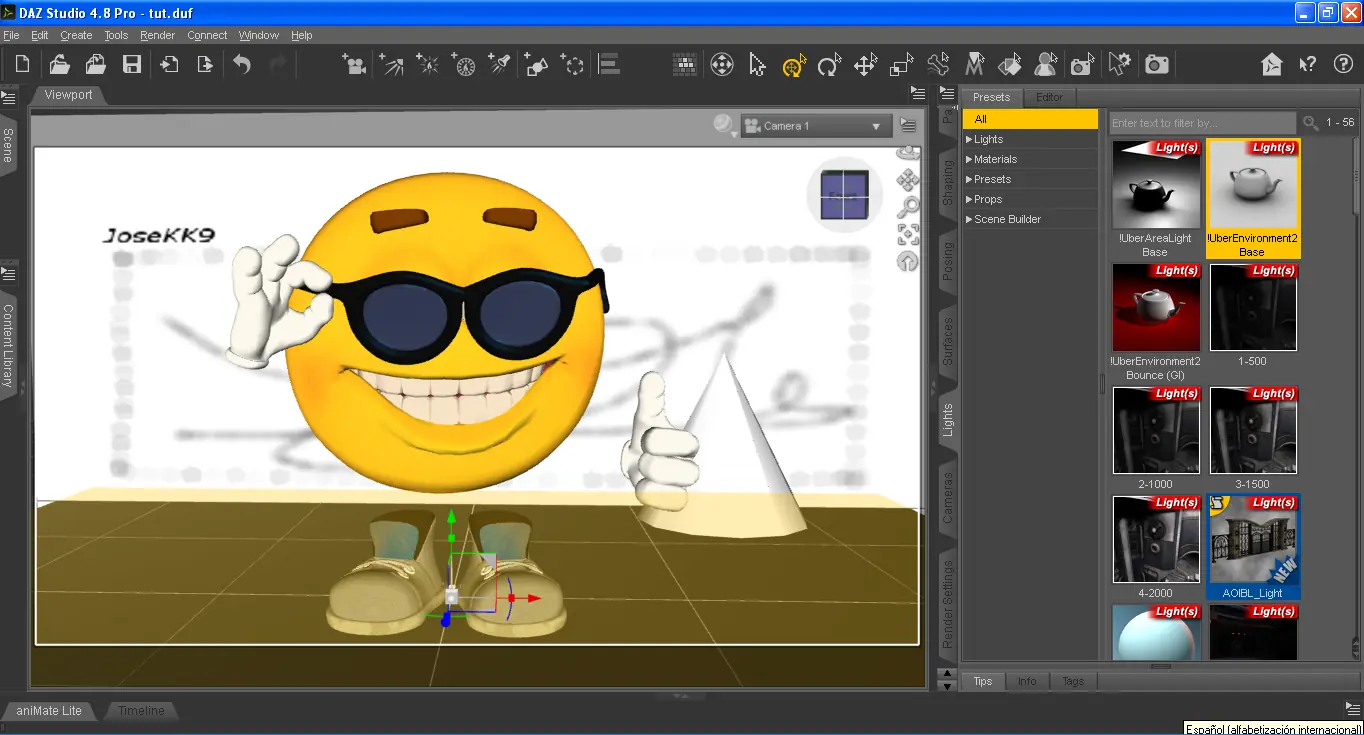1364x735 pixels.
Task: Expand the Scene Builder category
Action: [x=969, y=219]
